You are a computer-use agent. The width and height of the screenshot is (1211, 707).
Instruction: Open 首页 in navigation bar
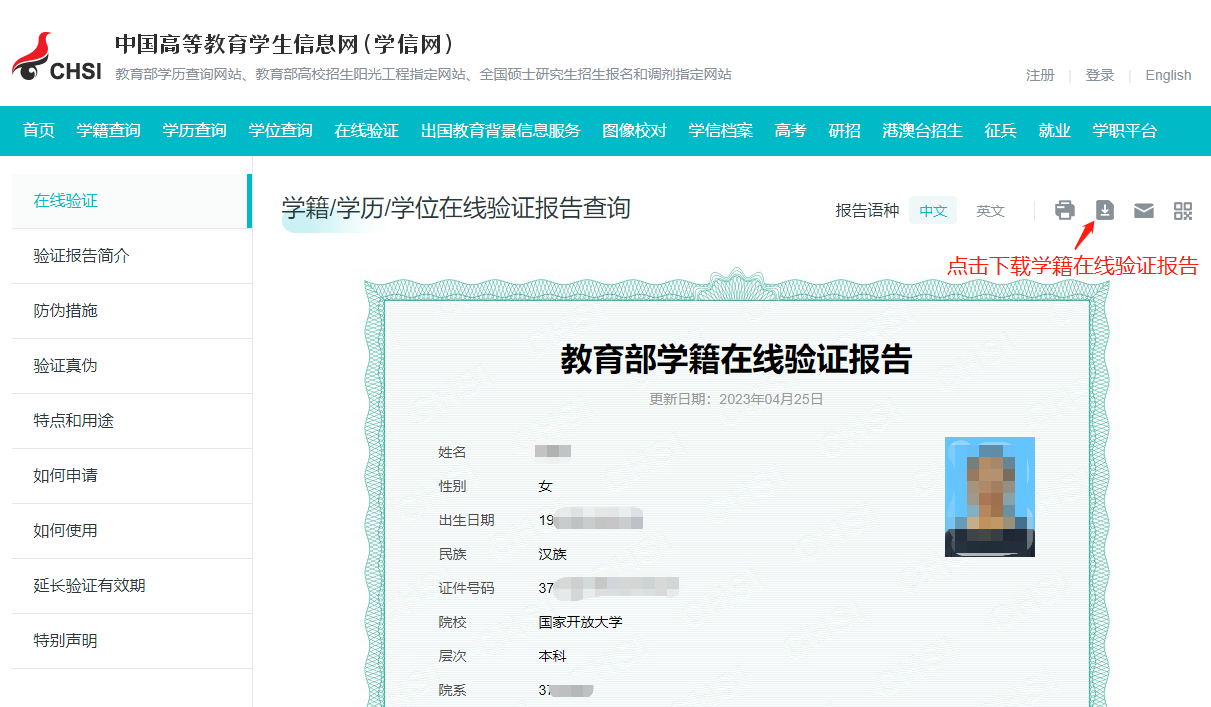pyautogui.click(x=39, y=131)
